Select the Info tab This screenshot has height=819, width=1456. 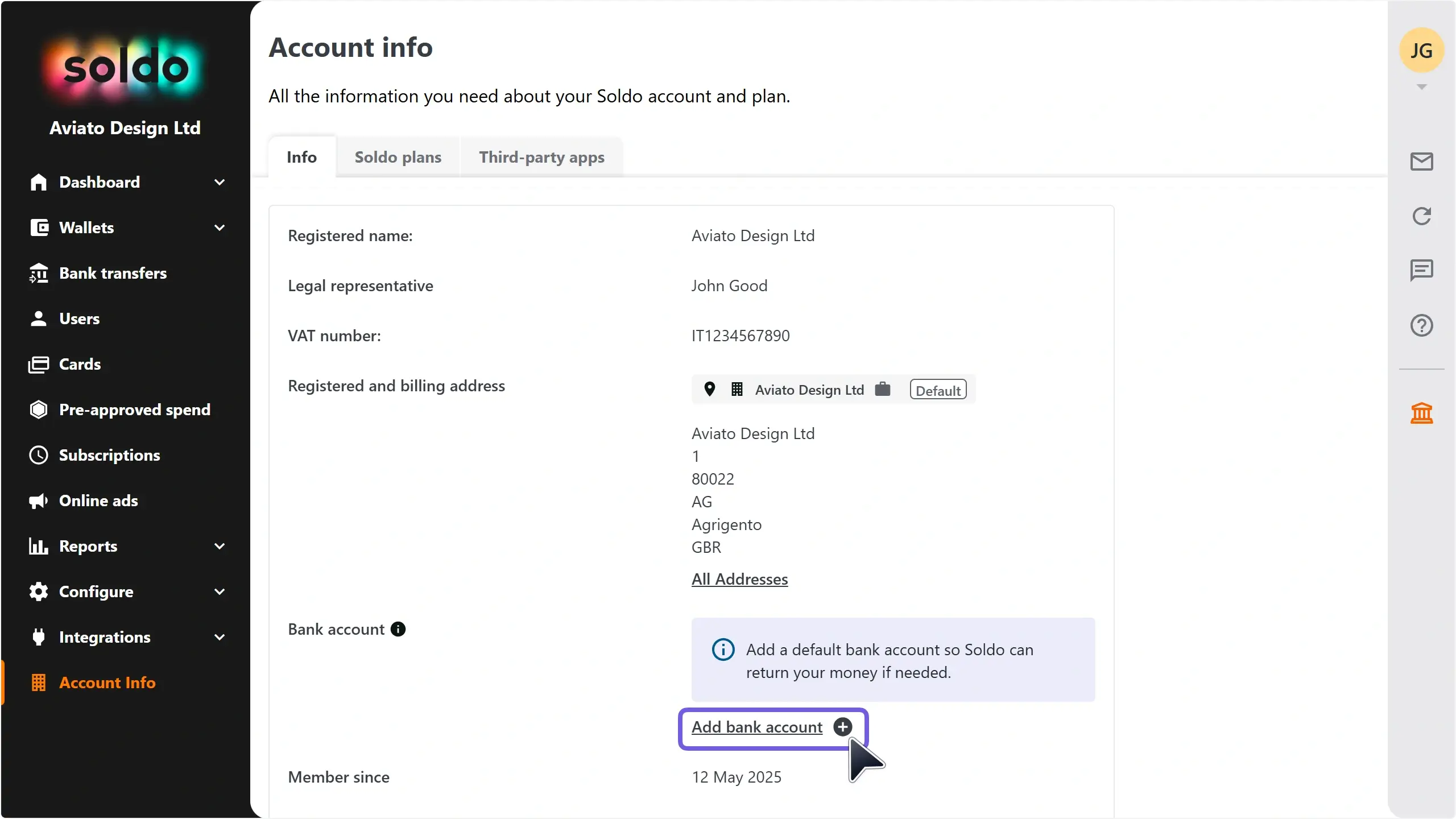[x=301, y=157]
